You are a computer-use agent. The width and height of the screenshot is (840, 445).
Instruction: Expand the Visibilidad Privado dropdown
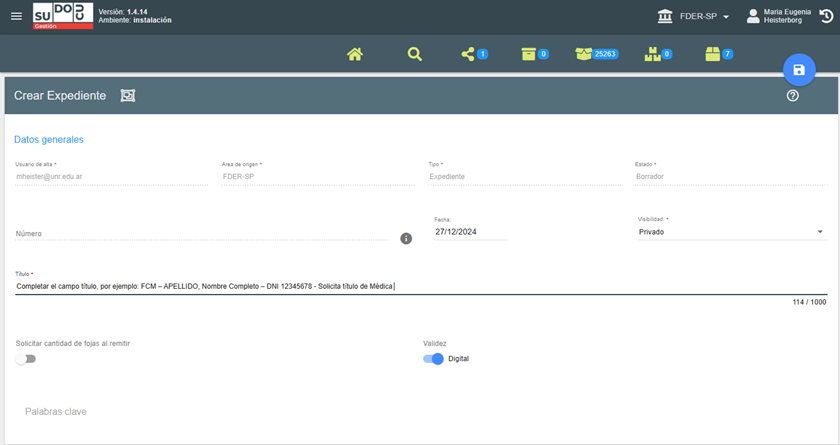pos(731,232)
